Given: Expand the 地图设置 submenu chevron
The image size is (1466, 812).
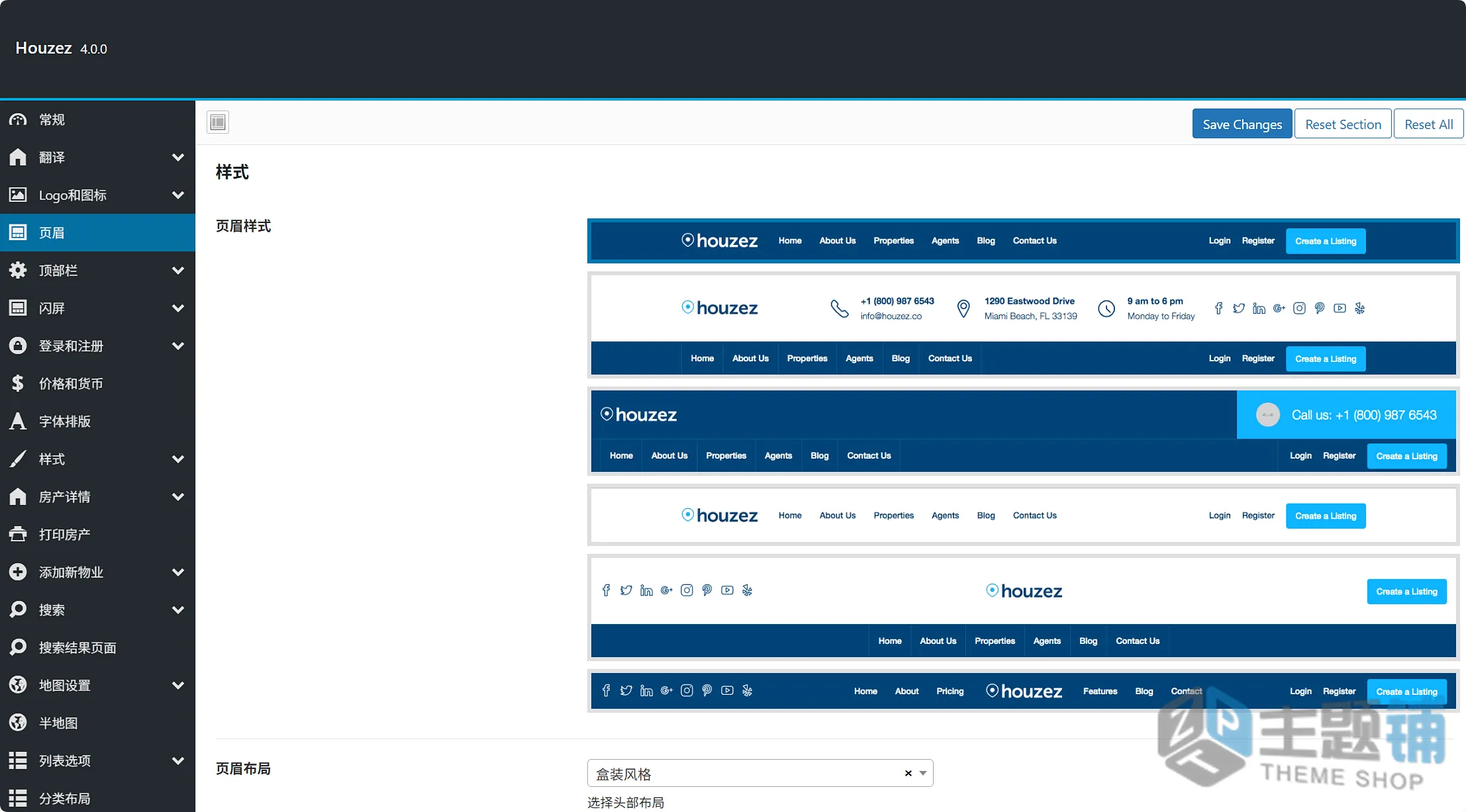Looking at the screenshot, I should [177, 686].
